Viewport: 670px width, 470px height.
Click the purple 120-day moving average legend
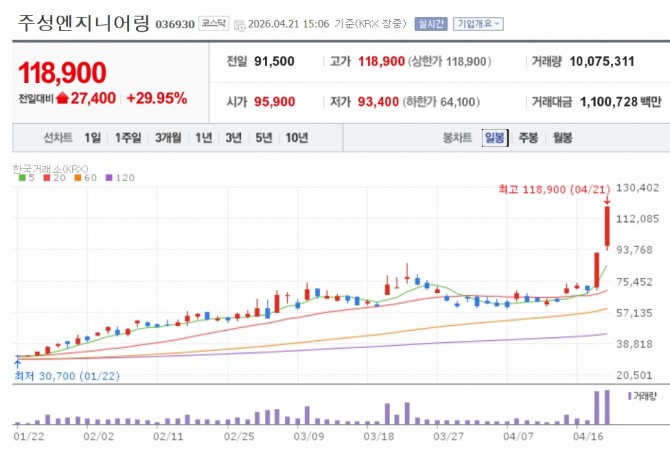coord(120,178)
